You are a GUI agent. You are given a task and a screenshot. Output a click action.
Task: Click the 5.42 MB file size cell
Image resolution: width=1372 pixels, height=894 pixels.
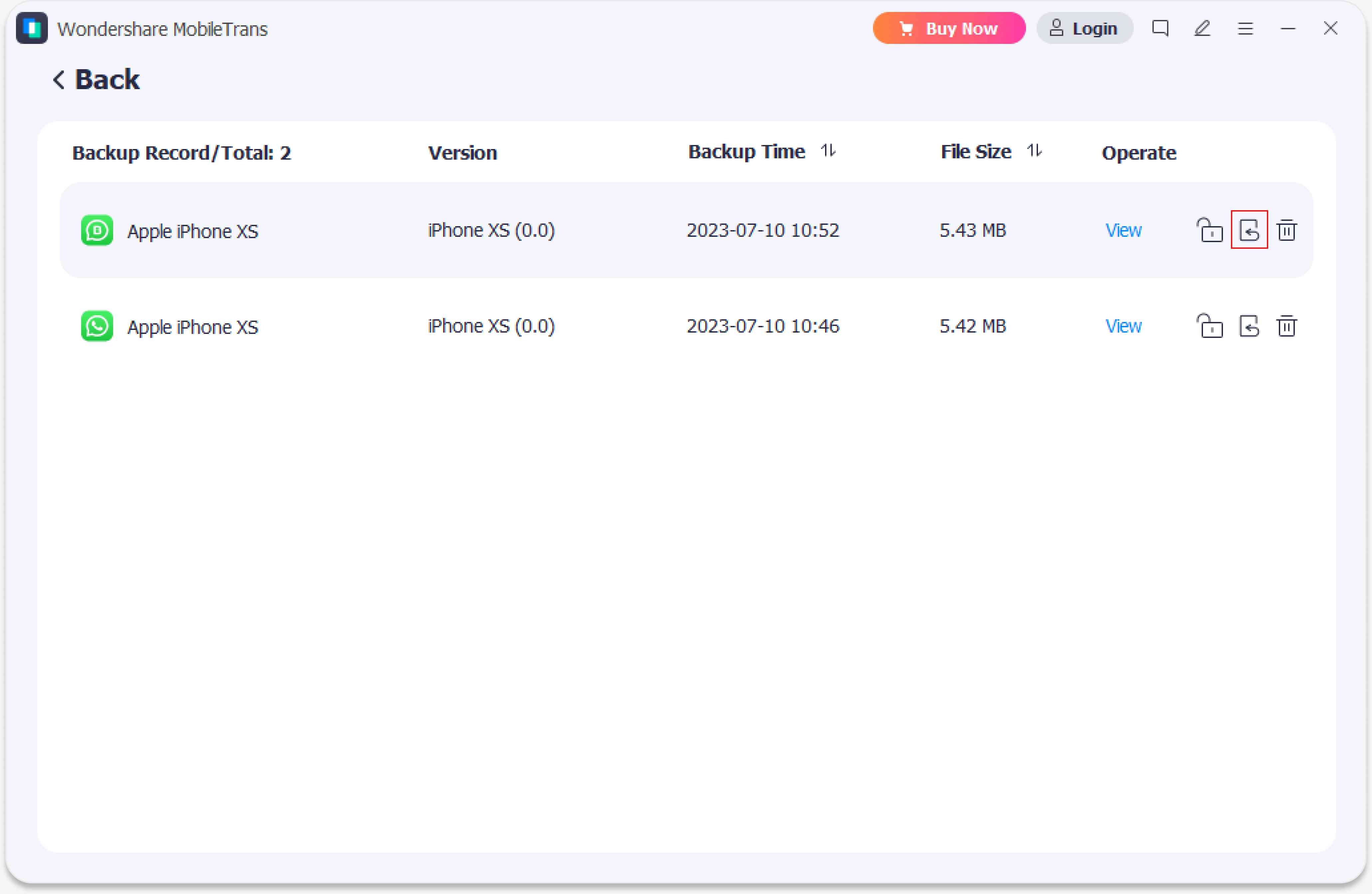pos(972,326)
